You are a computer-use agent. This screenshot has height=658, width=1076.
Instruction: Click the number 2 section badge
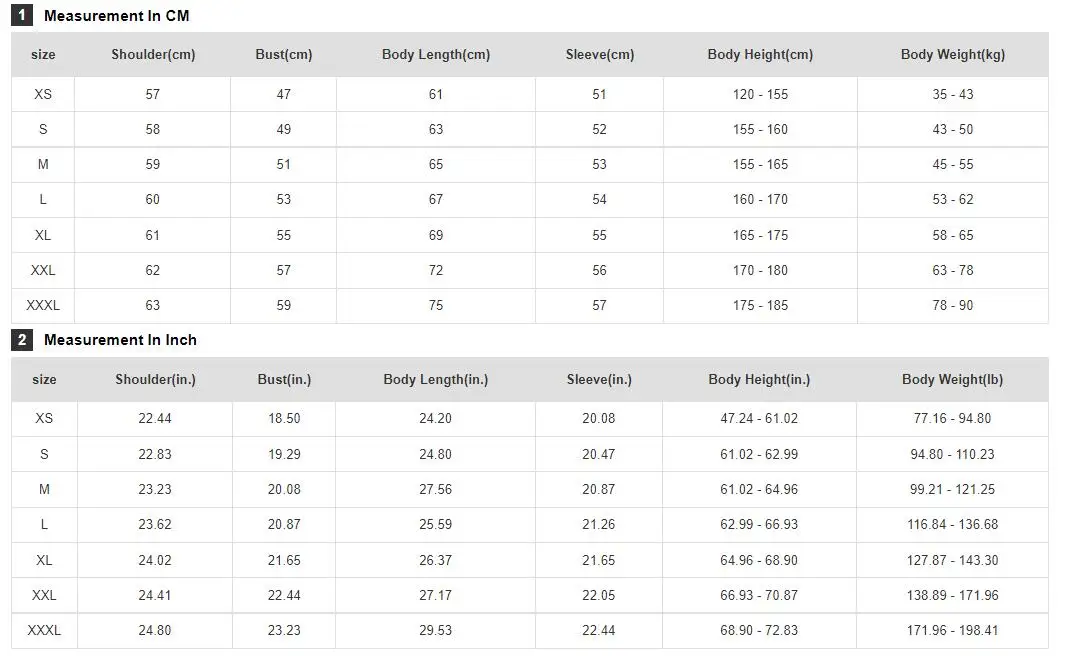click(x=22, y=340)
